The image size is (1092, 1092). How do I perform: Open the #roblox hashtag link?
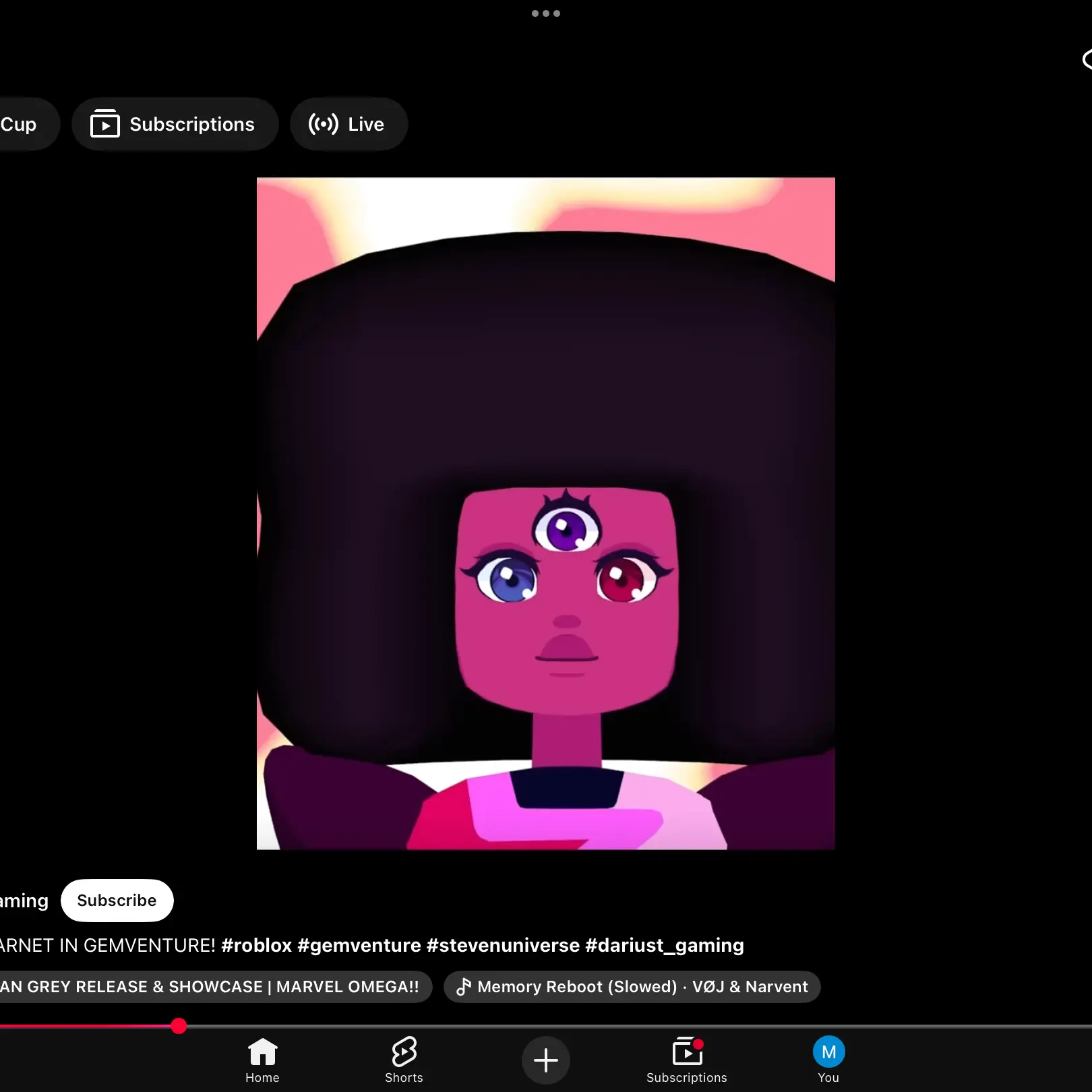coord(257,945)
